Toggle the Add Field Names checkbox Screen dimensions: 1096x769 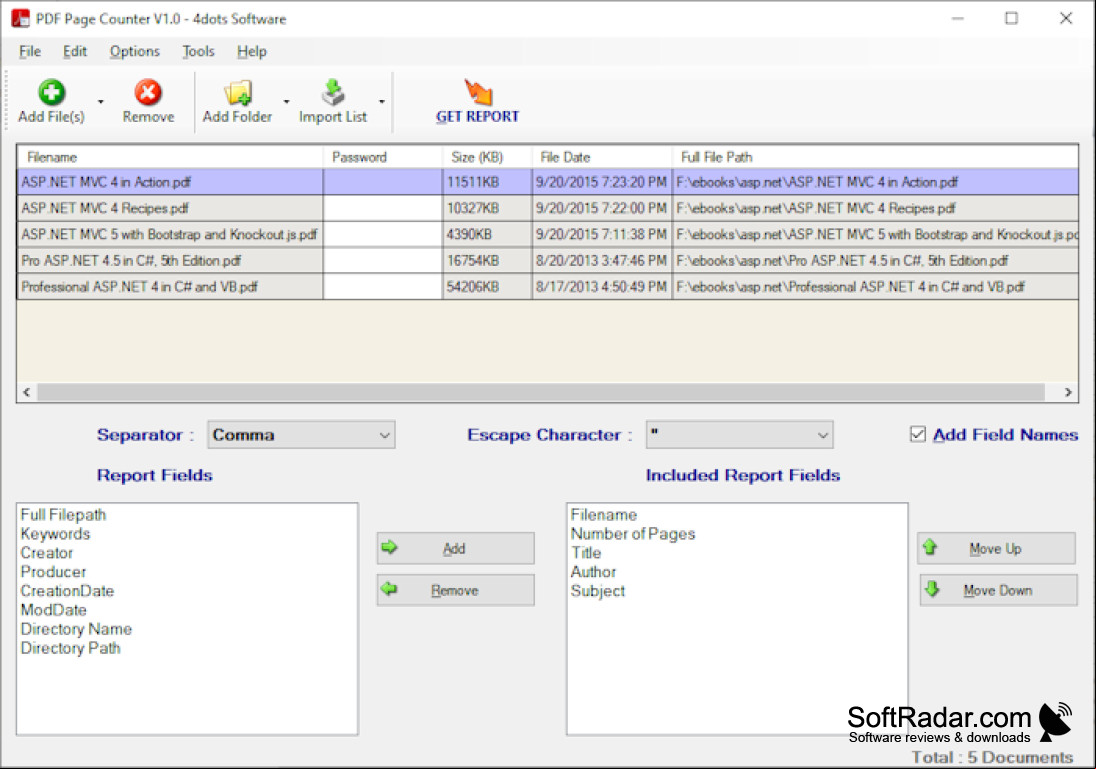click(918, 434)
